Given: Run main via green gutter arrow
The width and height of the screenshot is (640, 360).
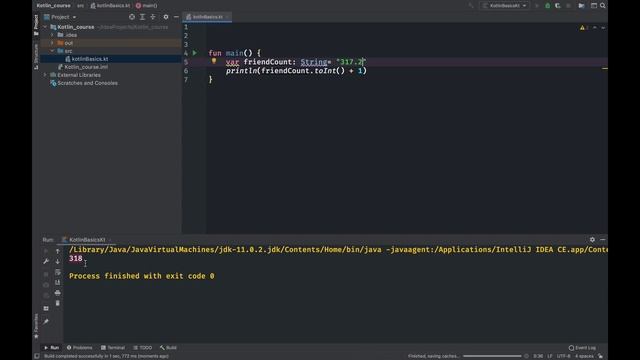Looking at the screenshot, I should 195,53.
